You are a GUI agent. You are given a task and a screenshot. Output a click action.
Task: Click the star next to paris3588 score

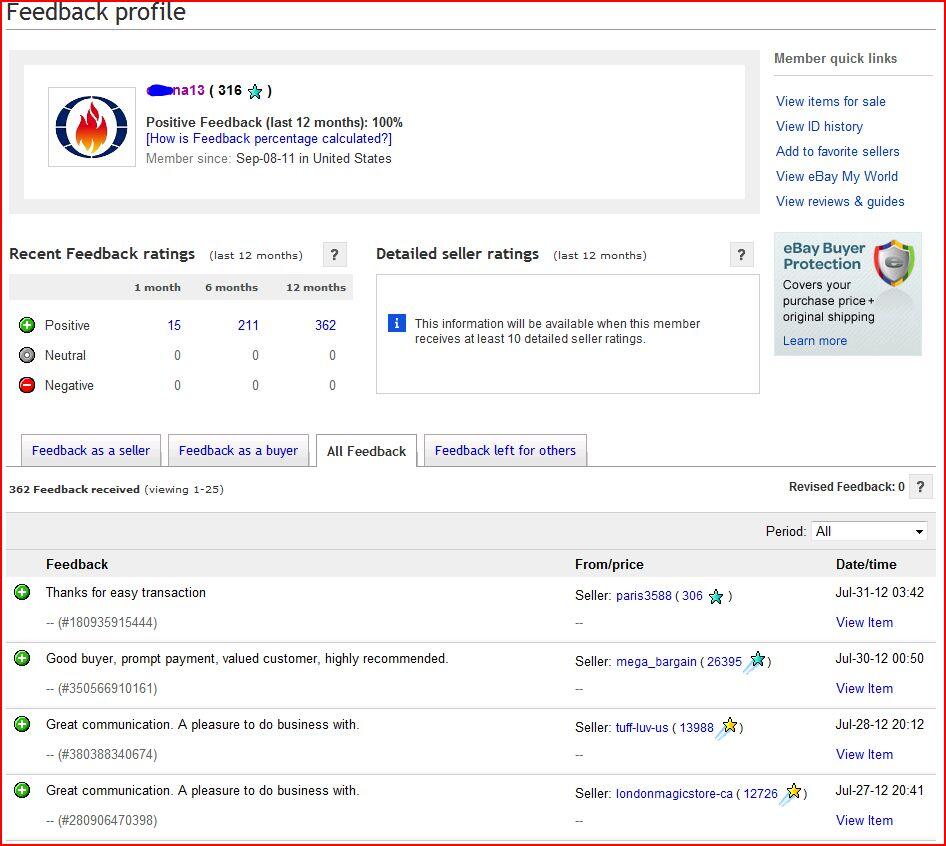coord(716,597)
